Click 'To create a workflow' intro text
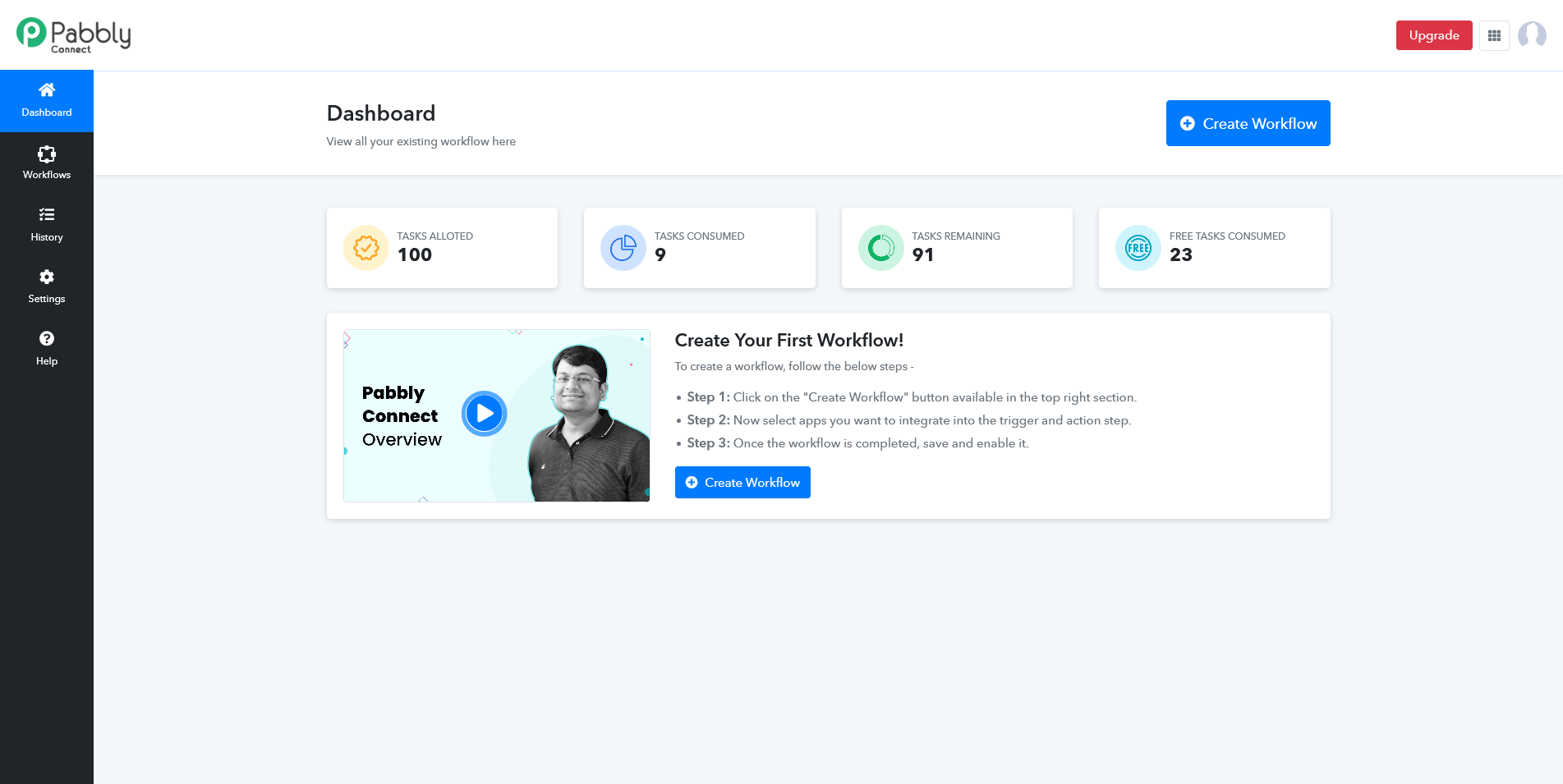 click(x=794, y=366)
